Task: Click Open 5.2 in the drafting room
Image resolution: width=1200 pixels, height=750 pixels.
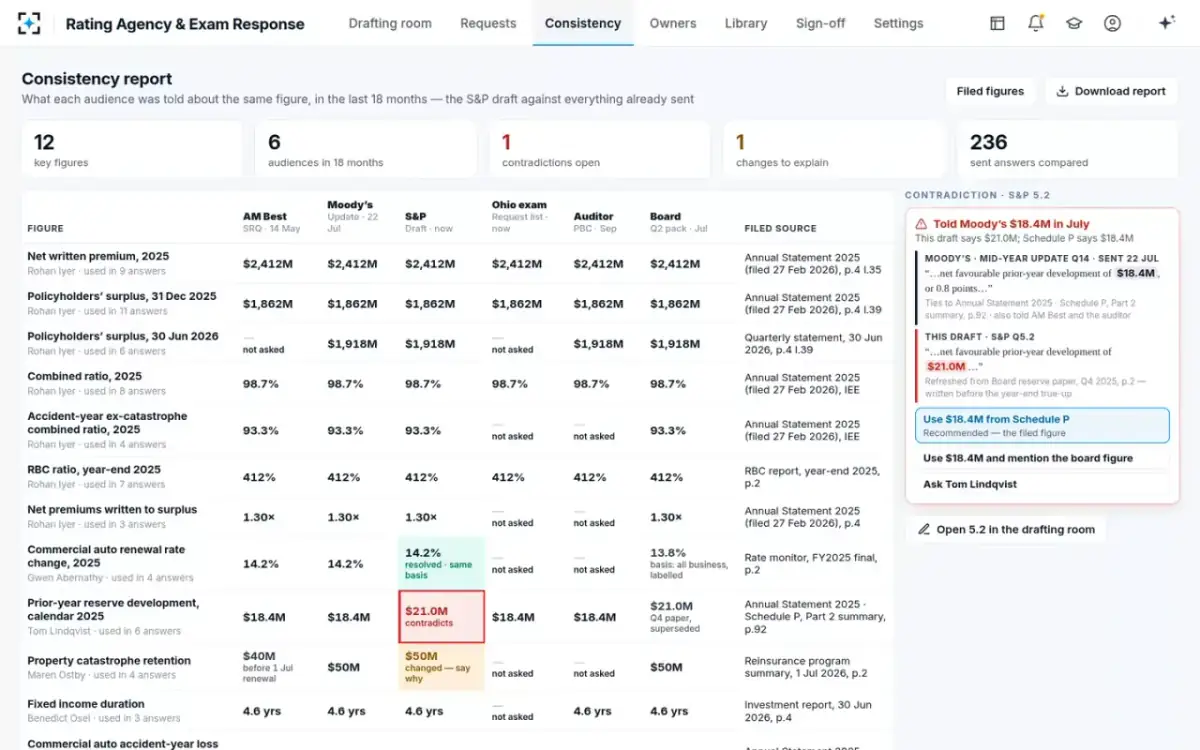Action: click(x=1006, y=530)
